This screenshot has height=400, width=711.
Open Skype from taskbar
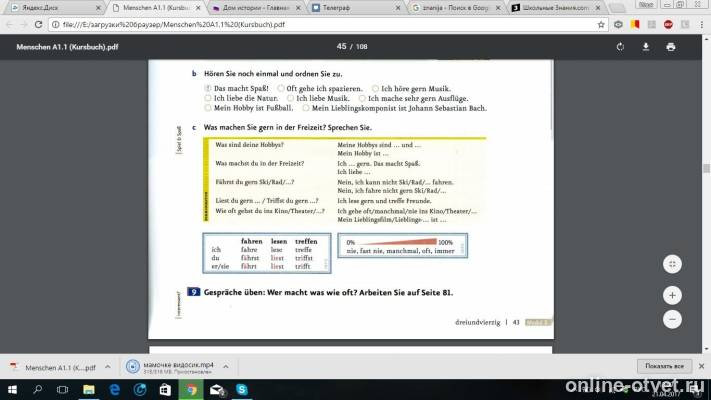click(242, 390)
